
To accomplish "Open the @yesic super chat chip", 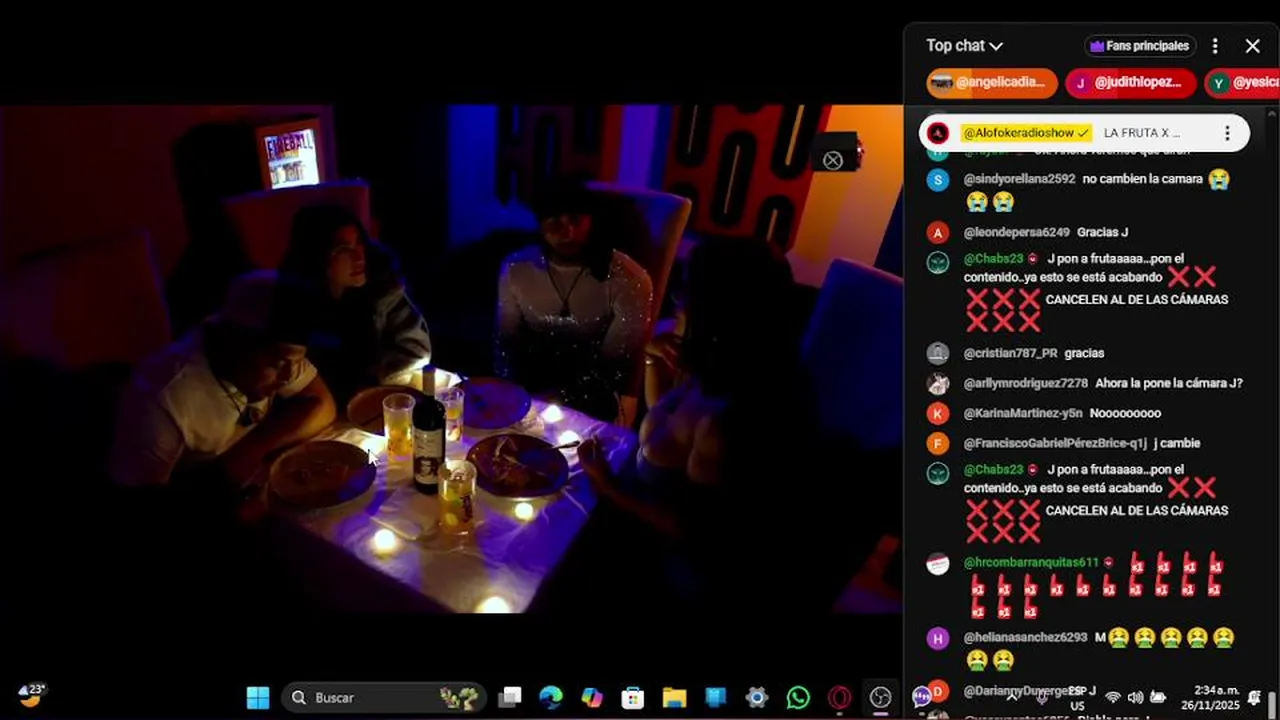I will (x=1242, y=82).
